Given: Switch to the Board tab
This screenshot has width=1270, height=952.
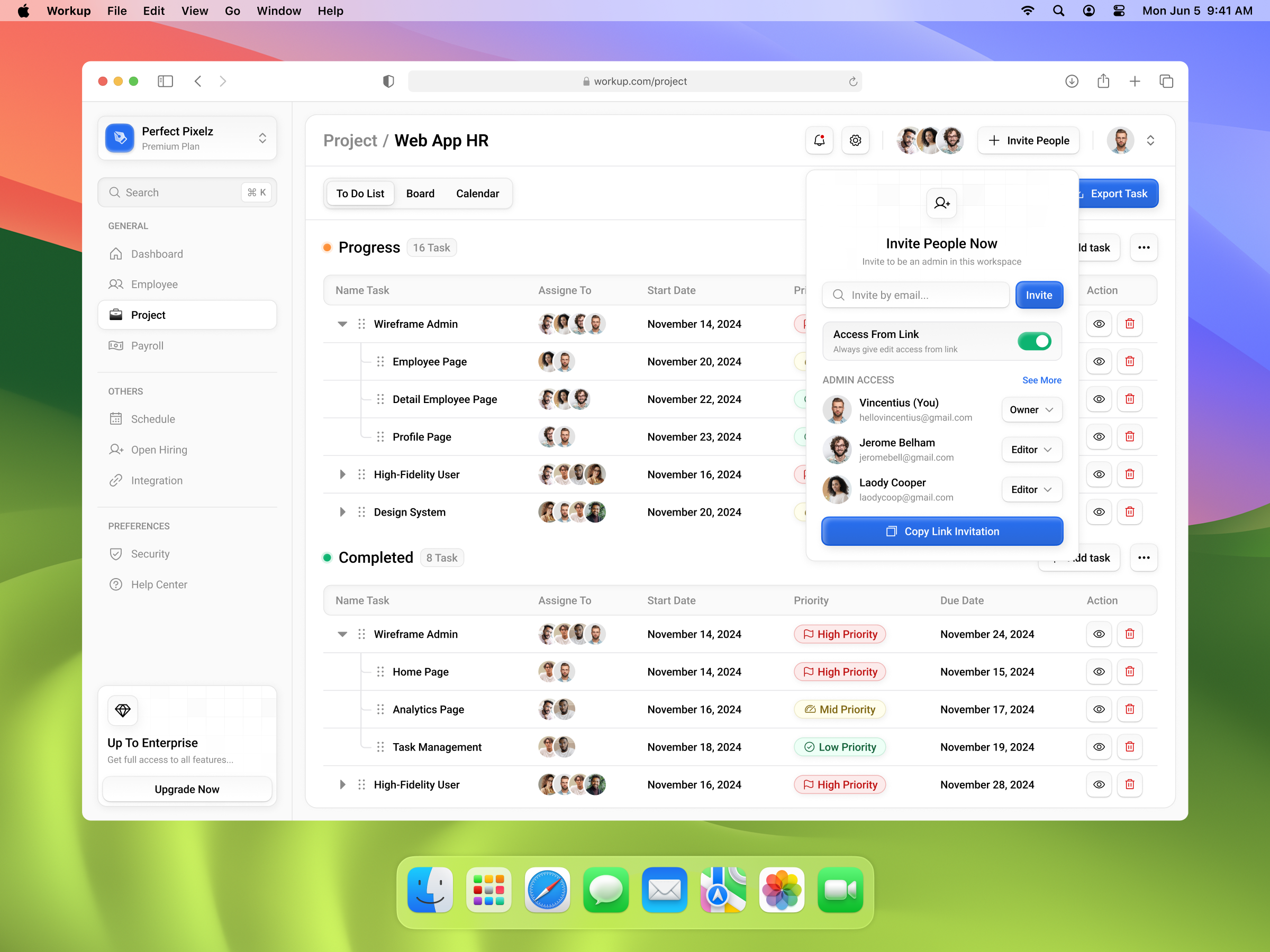Looking at the screenshot, I should coord(420,194).
